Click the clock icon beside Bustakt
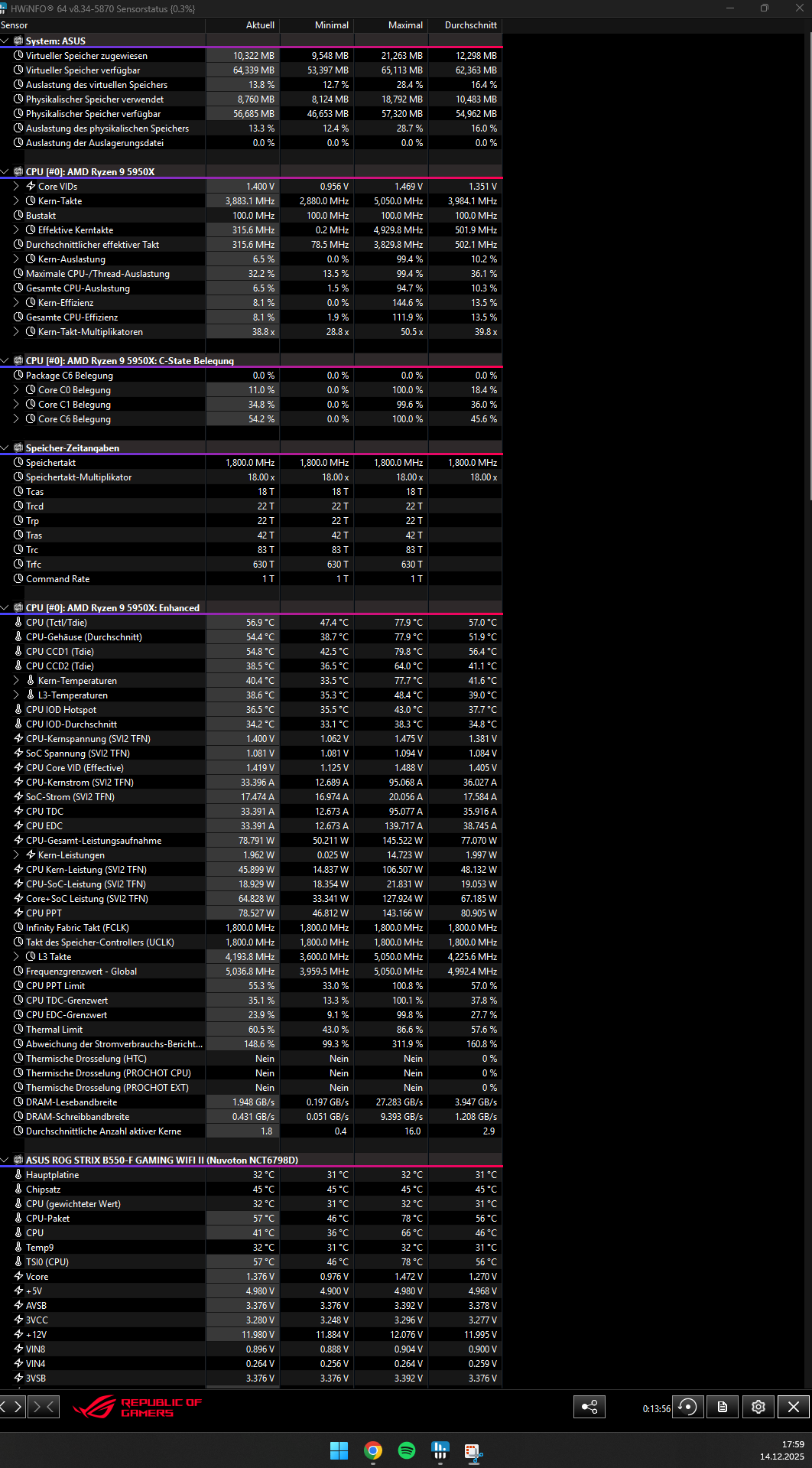The image size is (812, 1468). (x=18, y=216)
